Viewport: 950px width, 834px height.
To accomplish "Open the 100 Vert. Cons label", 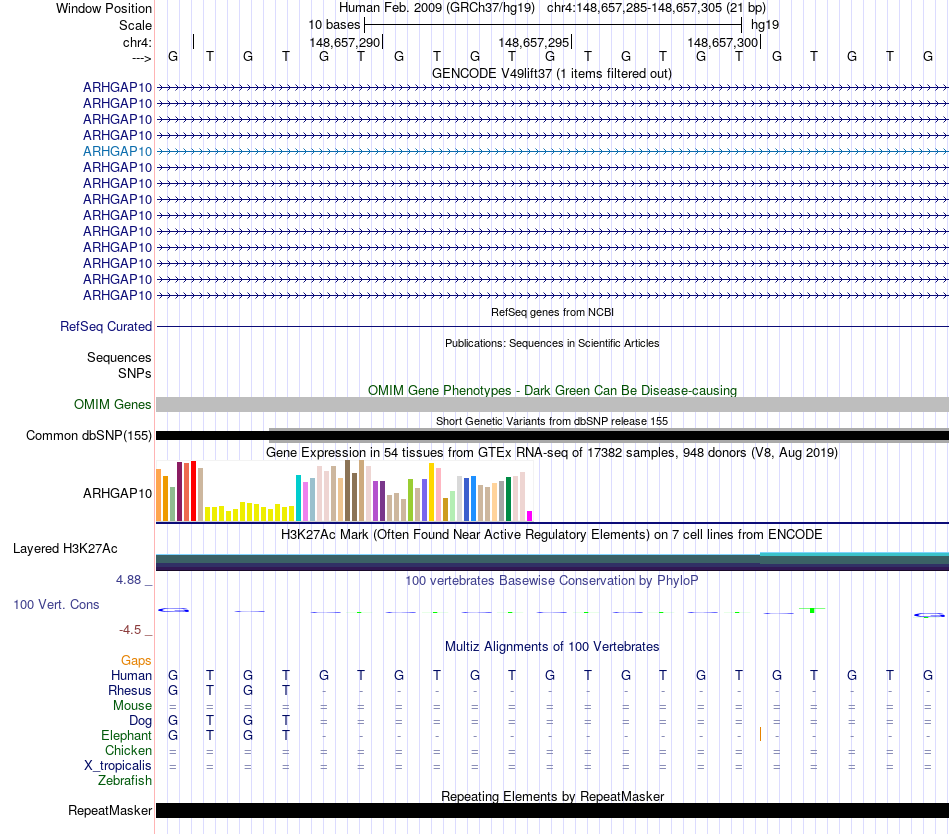I will tap(56, 604).
